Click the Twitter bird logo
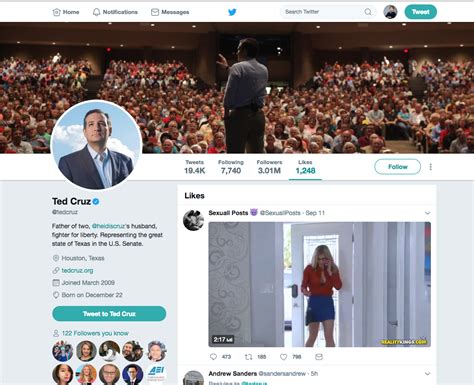This screenshot has height=385, width=474. (232, 12)
